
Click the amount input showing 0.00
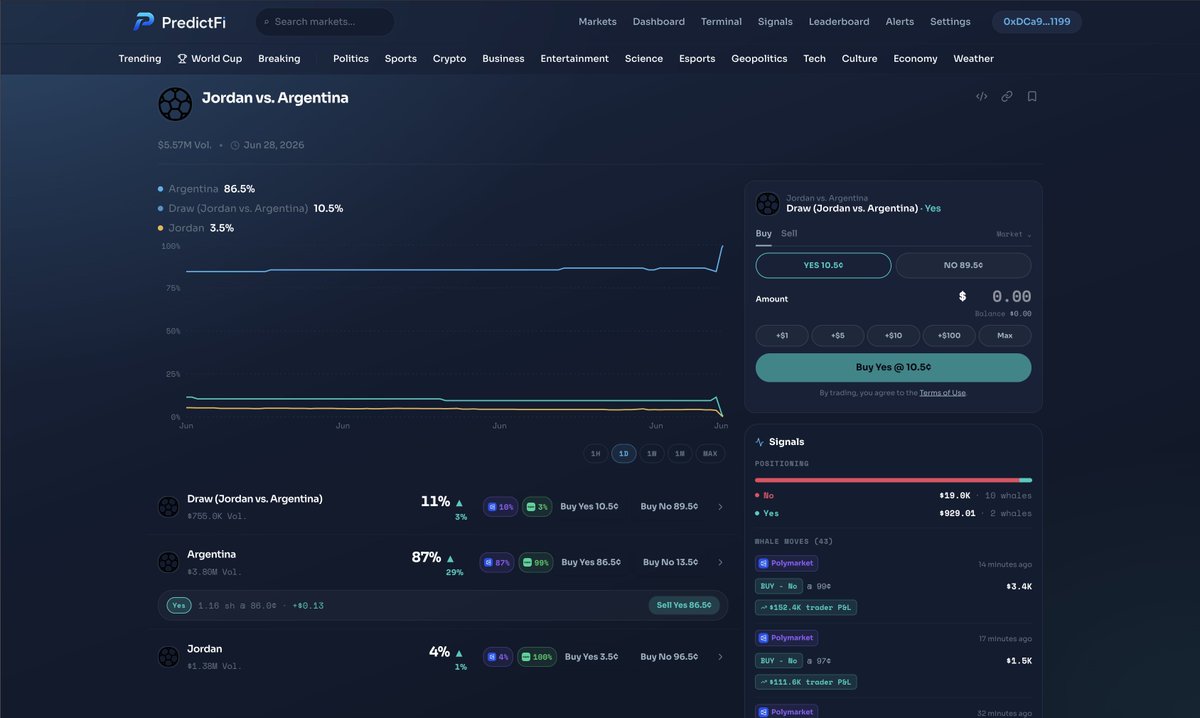click(x=1011, y=297)
